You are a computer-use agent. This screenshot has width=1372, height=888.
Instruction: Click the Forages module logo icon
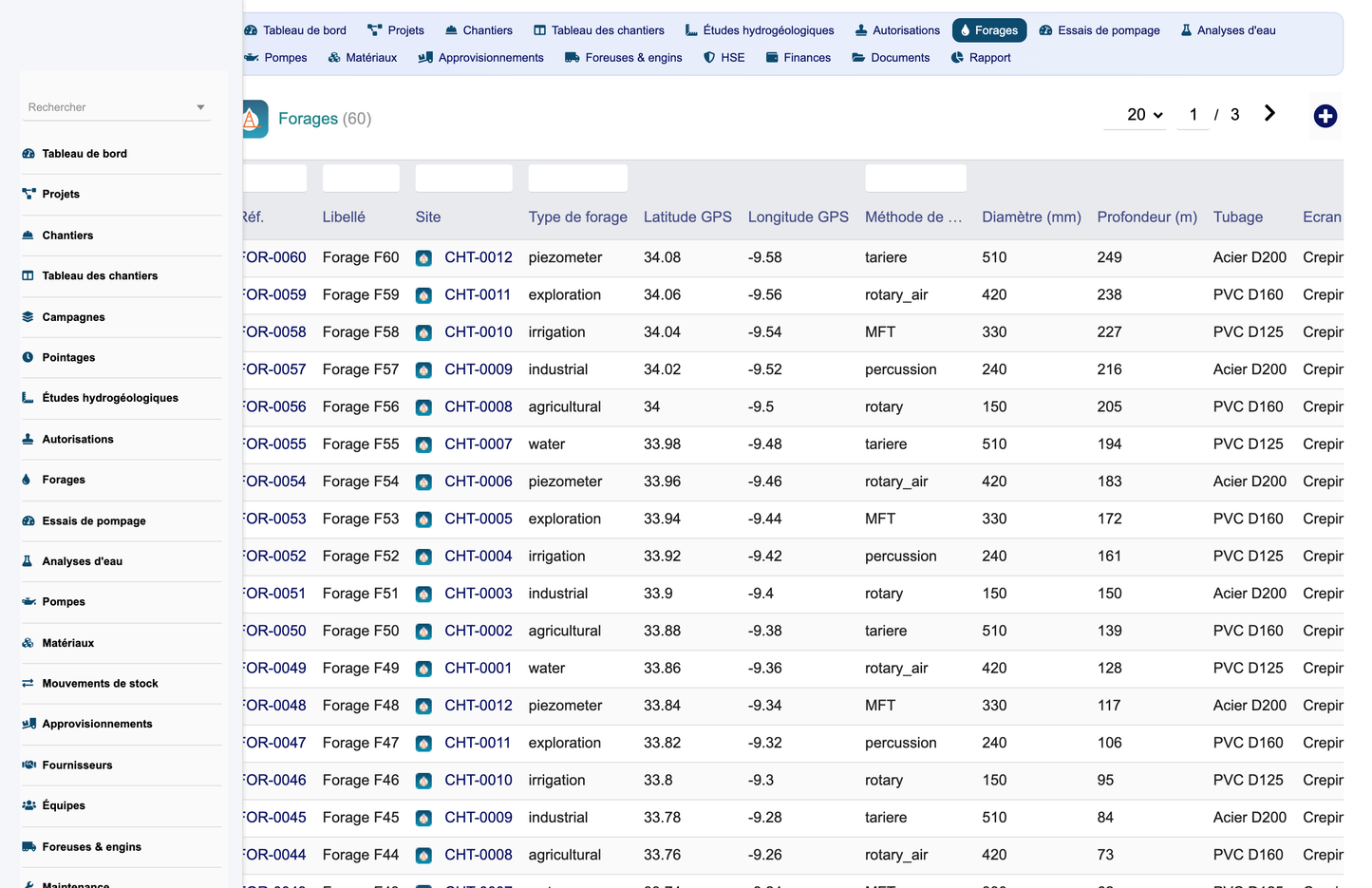click(x=254, y=119)
